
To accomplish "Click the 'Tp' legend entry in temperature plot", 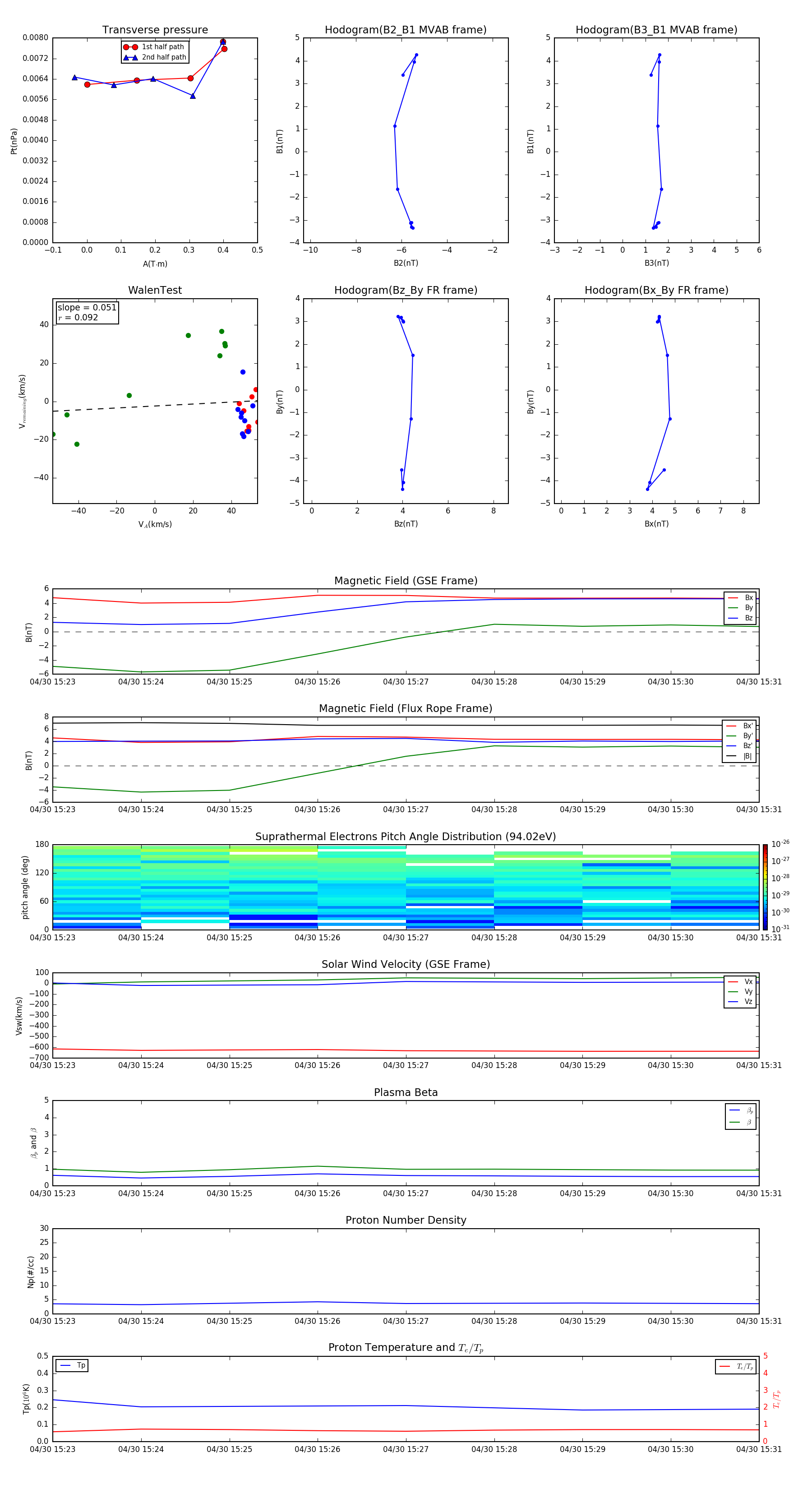I will [72, 1366].
